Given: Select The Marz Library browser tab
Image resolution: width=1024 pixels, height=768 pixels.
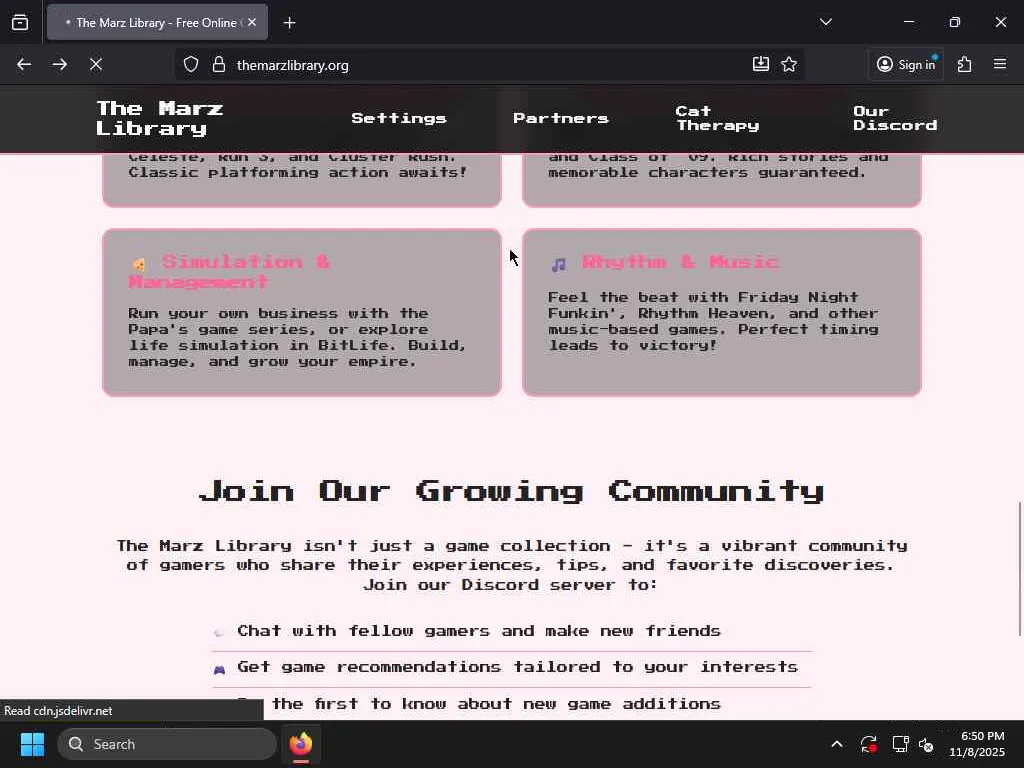Looking at the screenshot, I should click(157, 22).
